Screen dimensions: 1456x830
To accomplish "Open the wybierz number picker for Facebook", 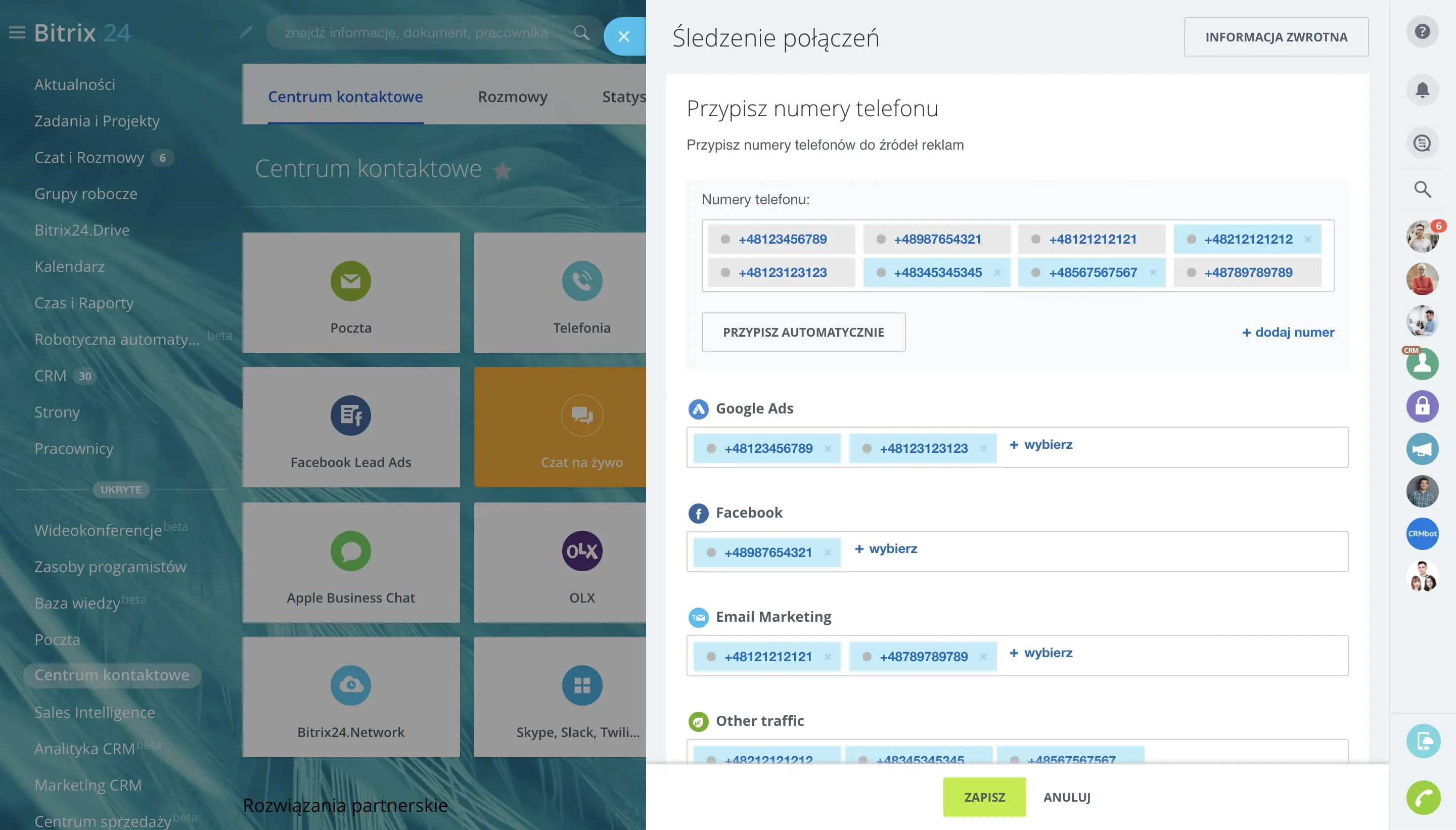I will [x=886, y=549].
